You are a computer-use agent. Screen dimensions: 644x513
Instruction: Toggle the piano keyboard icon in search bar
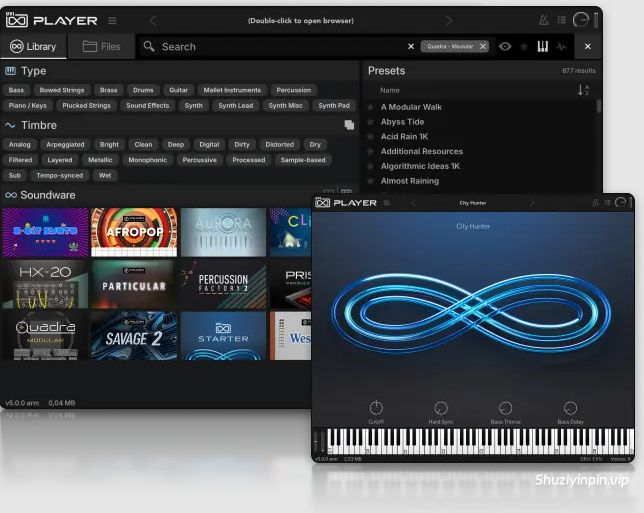[543, 46]
